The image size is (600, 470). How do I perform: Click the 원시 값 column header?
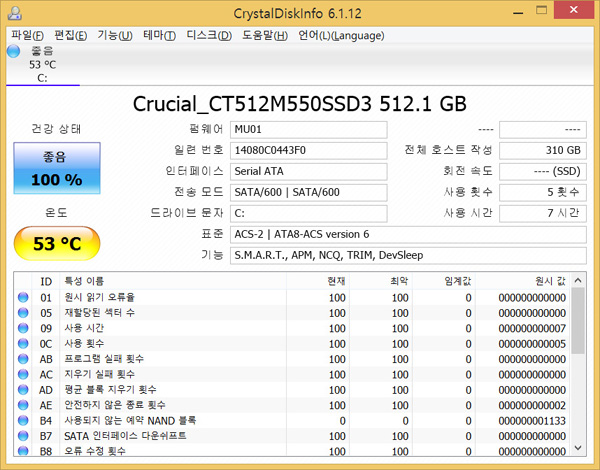click(522, 281)
